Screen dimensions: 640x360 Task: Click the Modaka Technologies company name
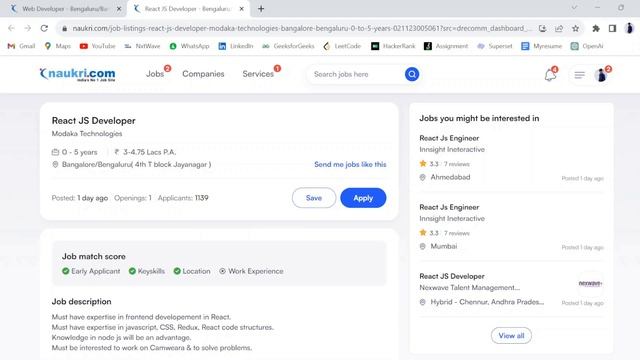(87, 133)
